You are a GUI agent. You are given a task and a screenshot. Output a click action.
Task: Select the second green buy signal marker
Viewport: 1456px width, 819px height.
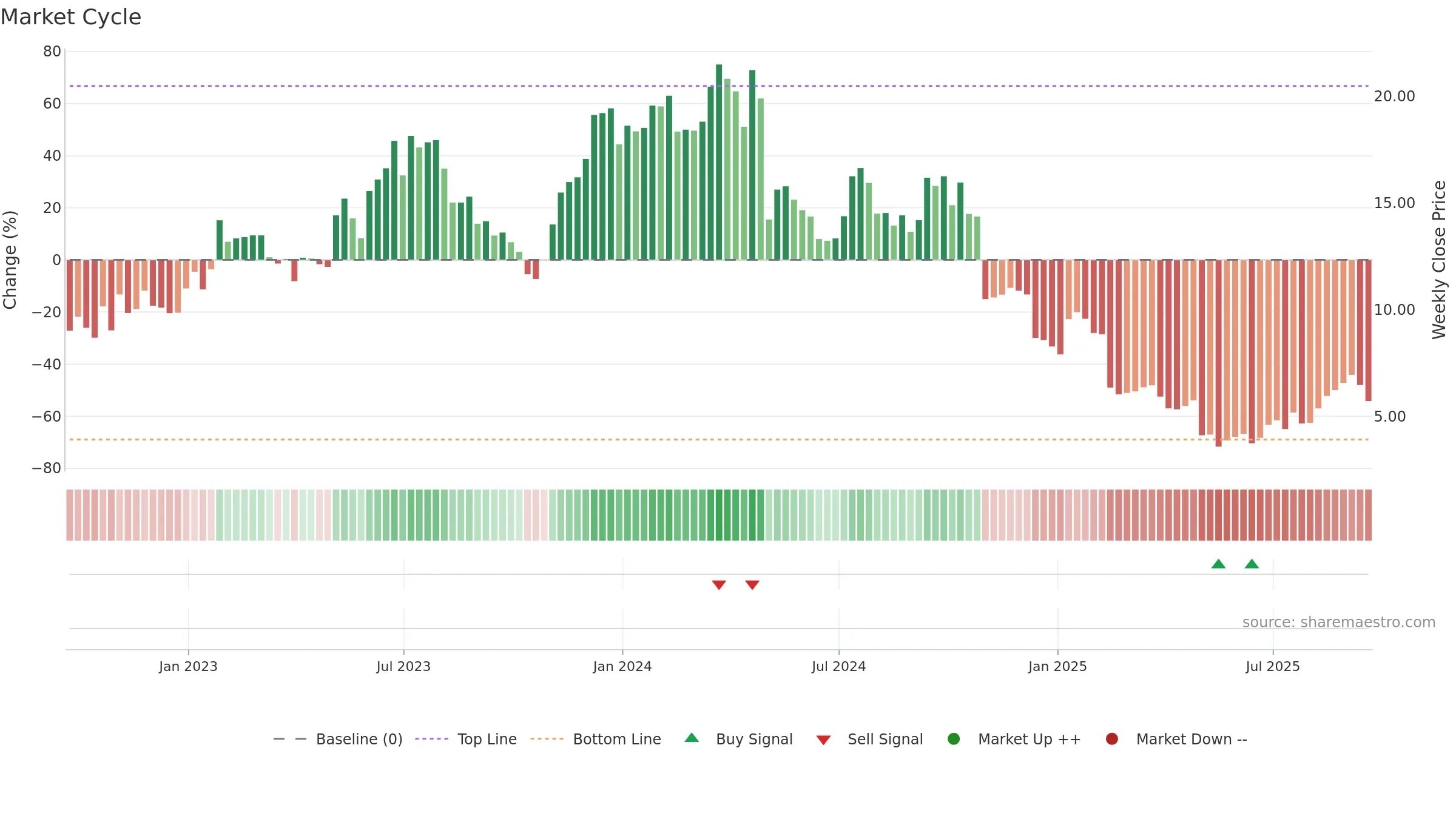(x=1252, y=564)
